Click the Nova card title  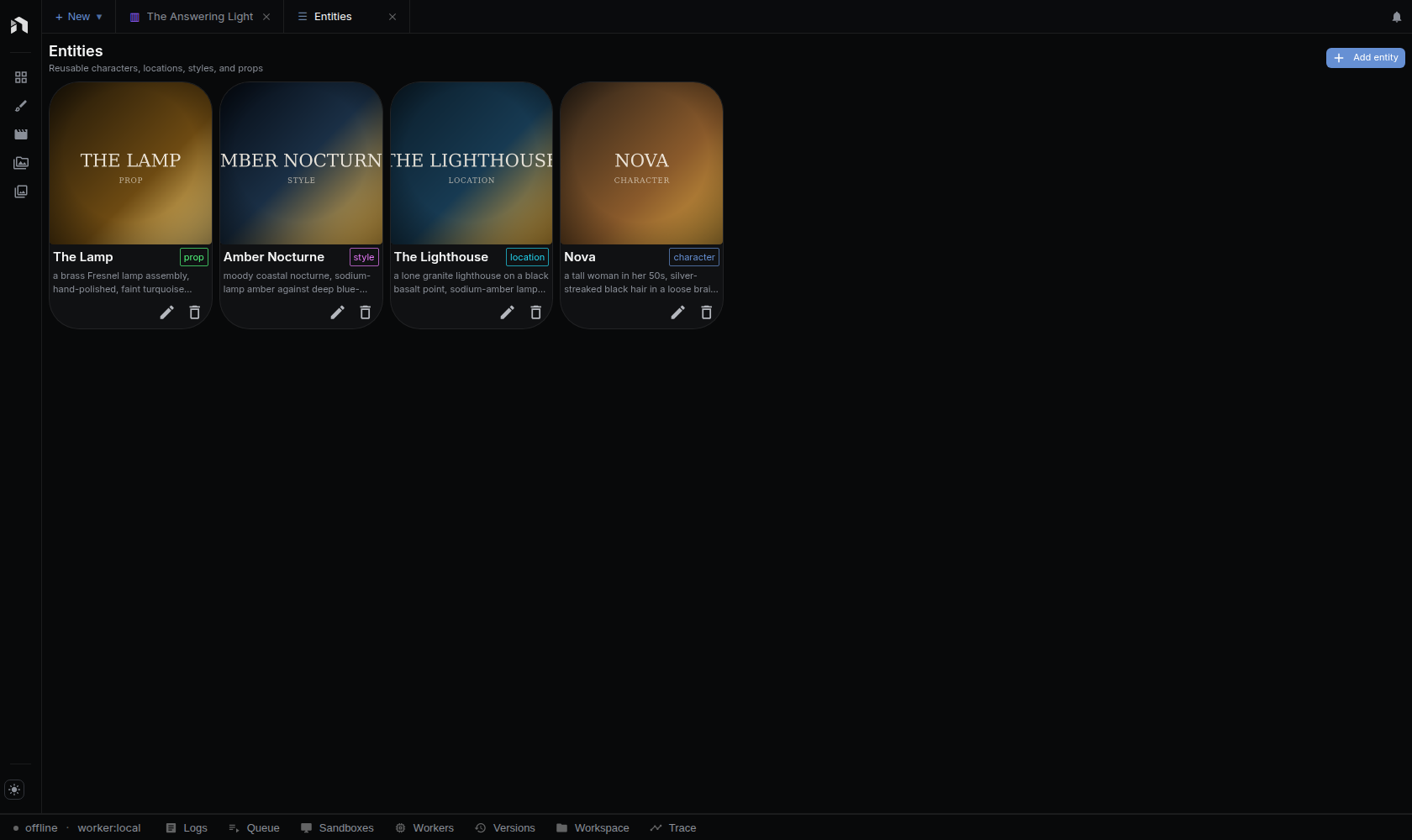(x=580, y=257)
